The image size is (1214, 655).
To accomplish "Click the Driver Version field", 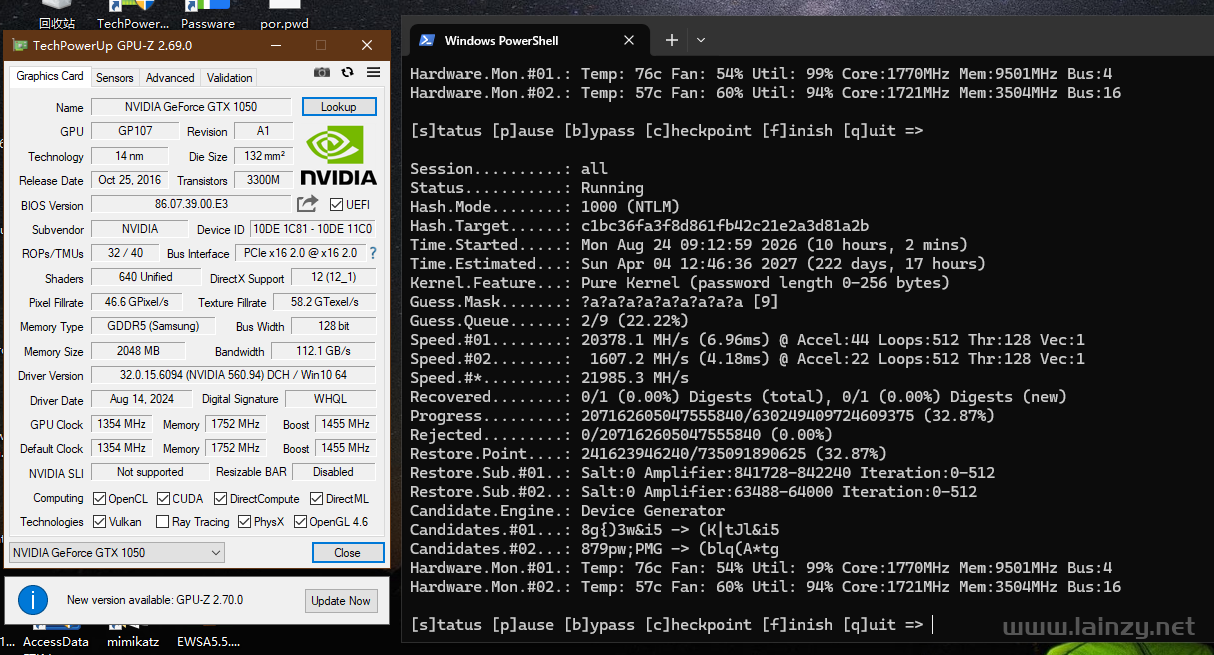I will coord(233,375).
